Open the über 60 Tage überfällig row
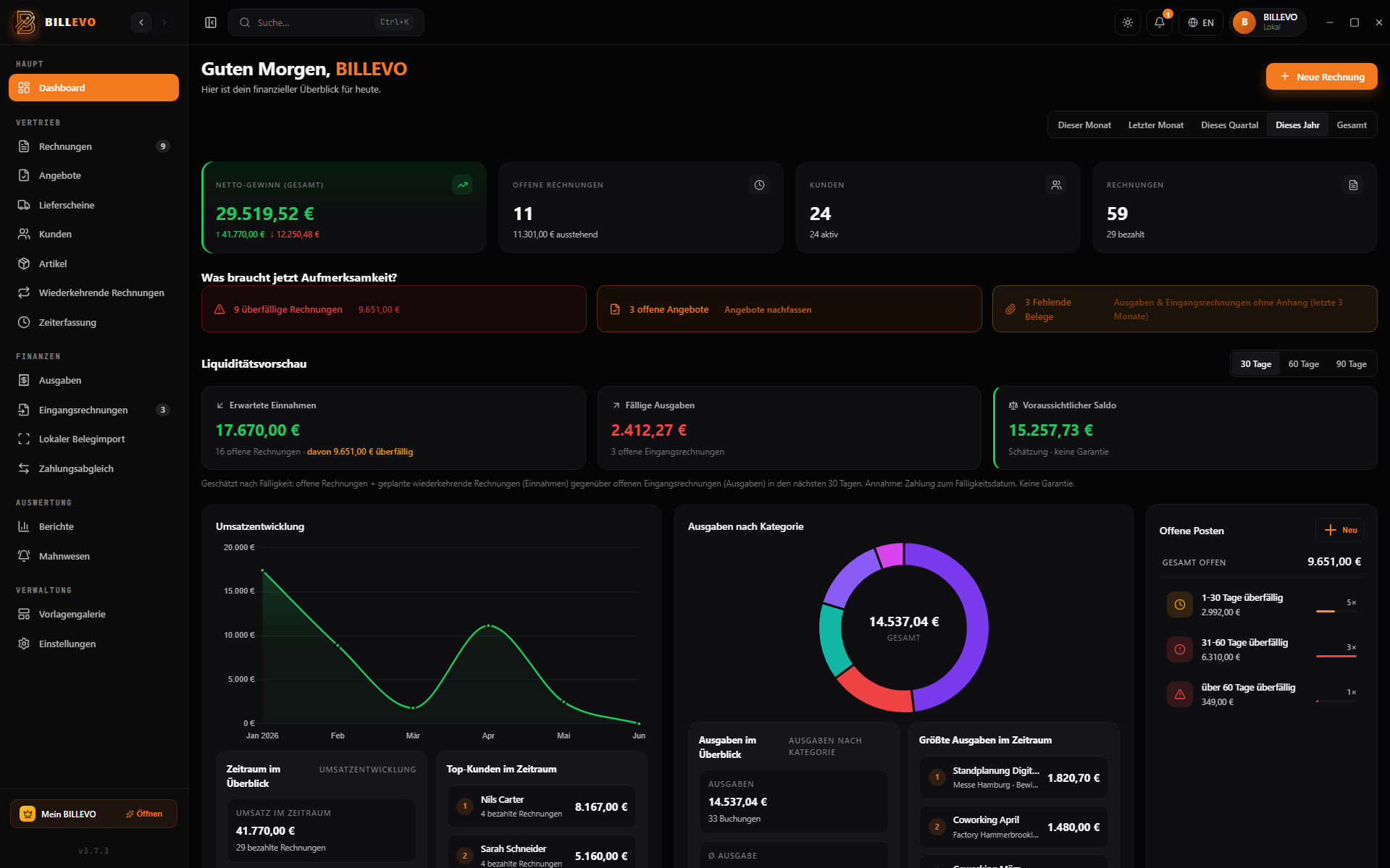The width and height of the screenshot is (1390, 868). (1261, 694)
